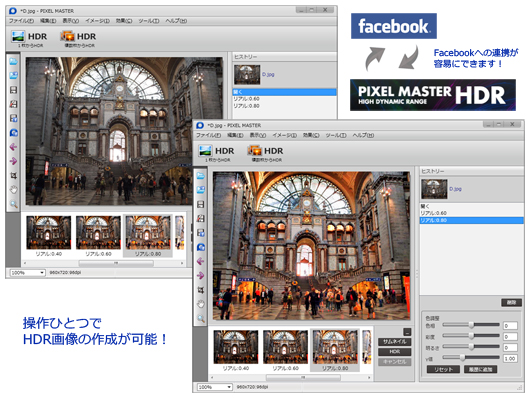Select リアル:0.40 thumbnail in rear window

49,236
